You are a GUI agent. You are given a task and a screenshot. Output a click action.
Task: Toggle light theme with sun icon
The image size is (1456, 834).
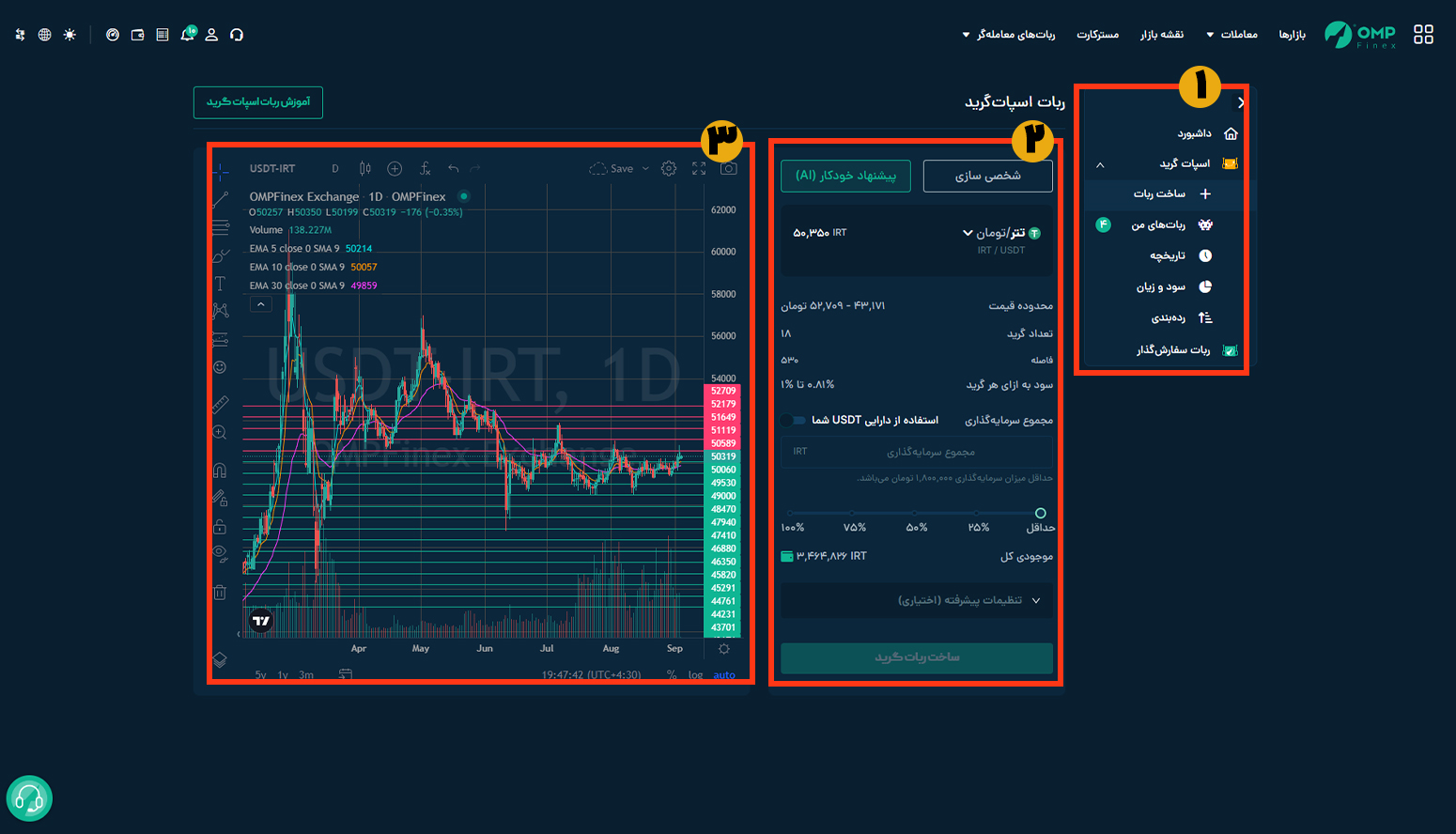(x=70, y=35)
